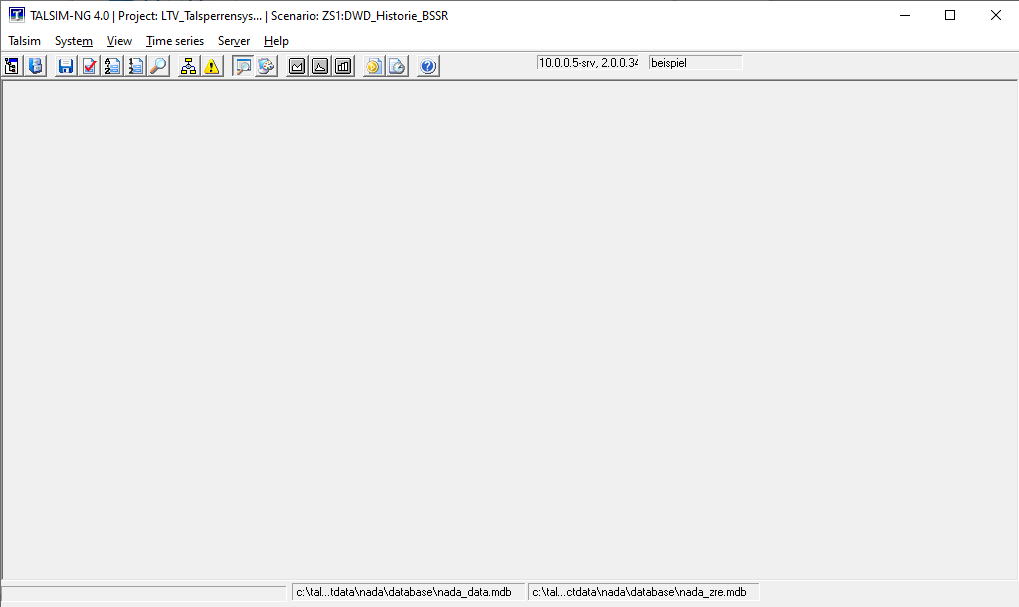Toggle the window zoom magnifier icon
The image size is (1019, 607).
click(243, 66)
